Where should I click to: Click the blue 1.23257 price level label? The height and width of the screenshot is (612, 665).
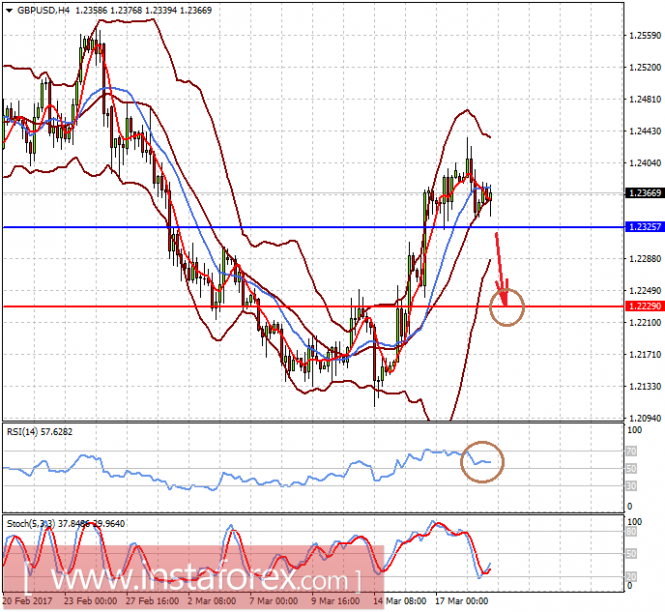[x=644, y=227]
